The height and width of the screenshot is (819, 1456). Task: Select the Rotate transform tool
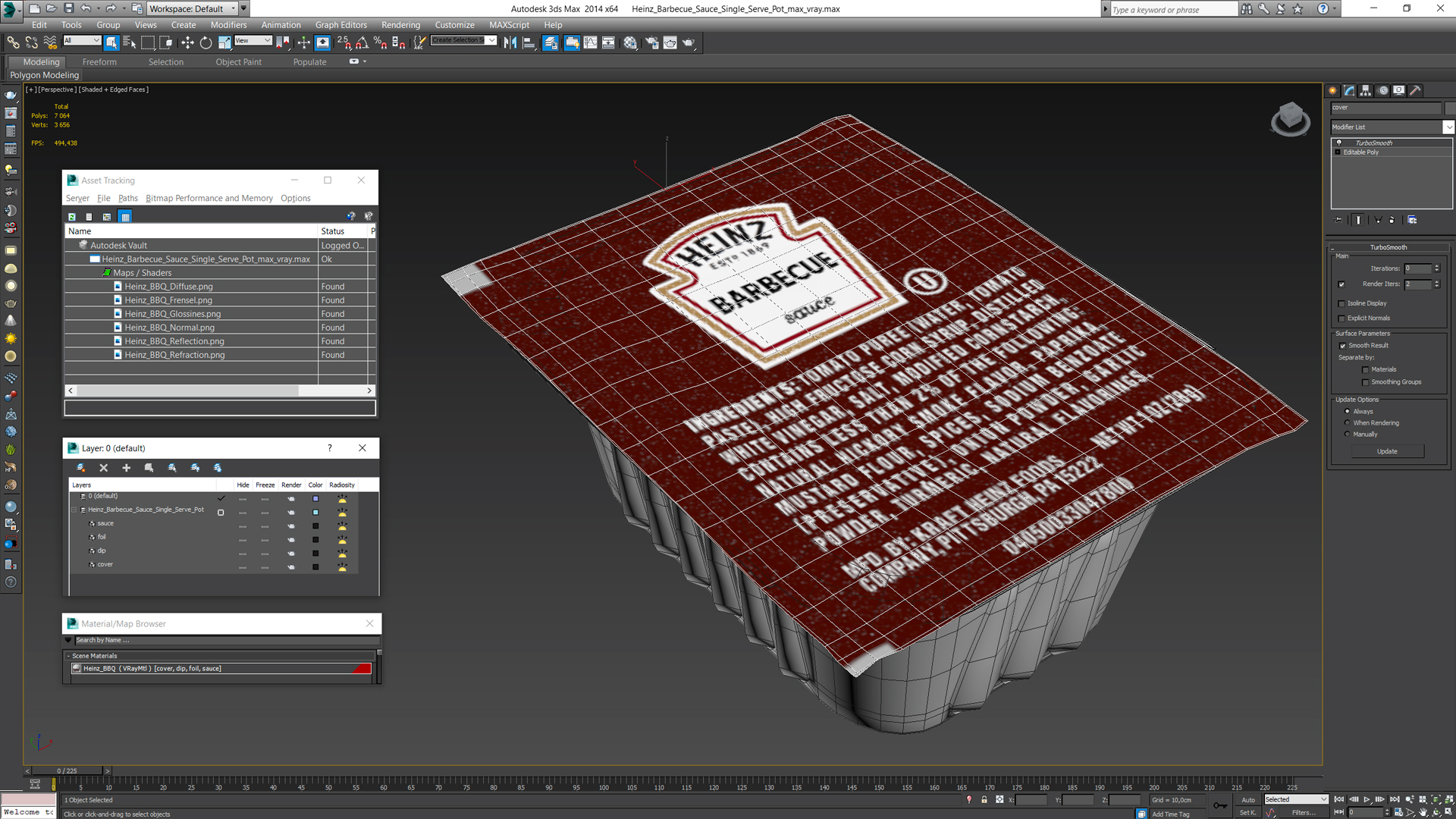[x=206, y=43]
